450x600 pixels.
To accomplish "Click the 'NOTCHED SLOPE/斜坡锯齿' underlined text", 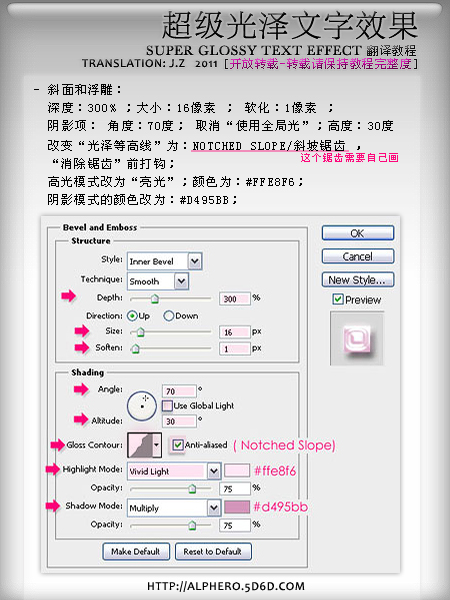I will click(269, 146).
